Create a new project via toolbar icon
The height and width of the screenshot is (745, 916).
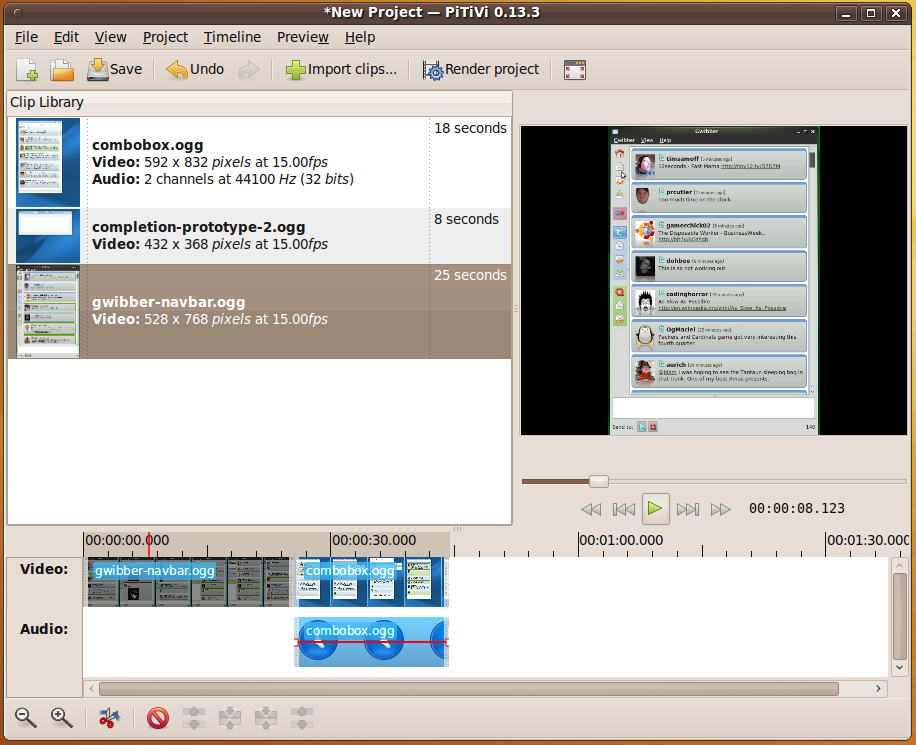[27, 70]
